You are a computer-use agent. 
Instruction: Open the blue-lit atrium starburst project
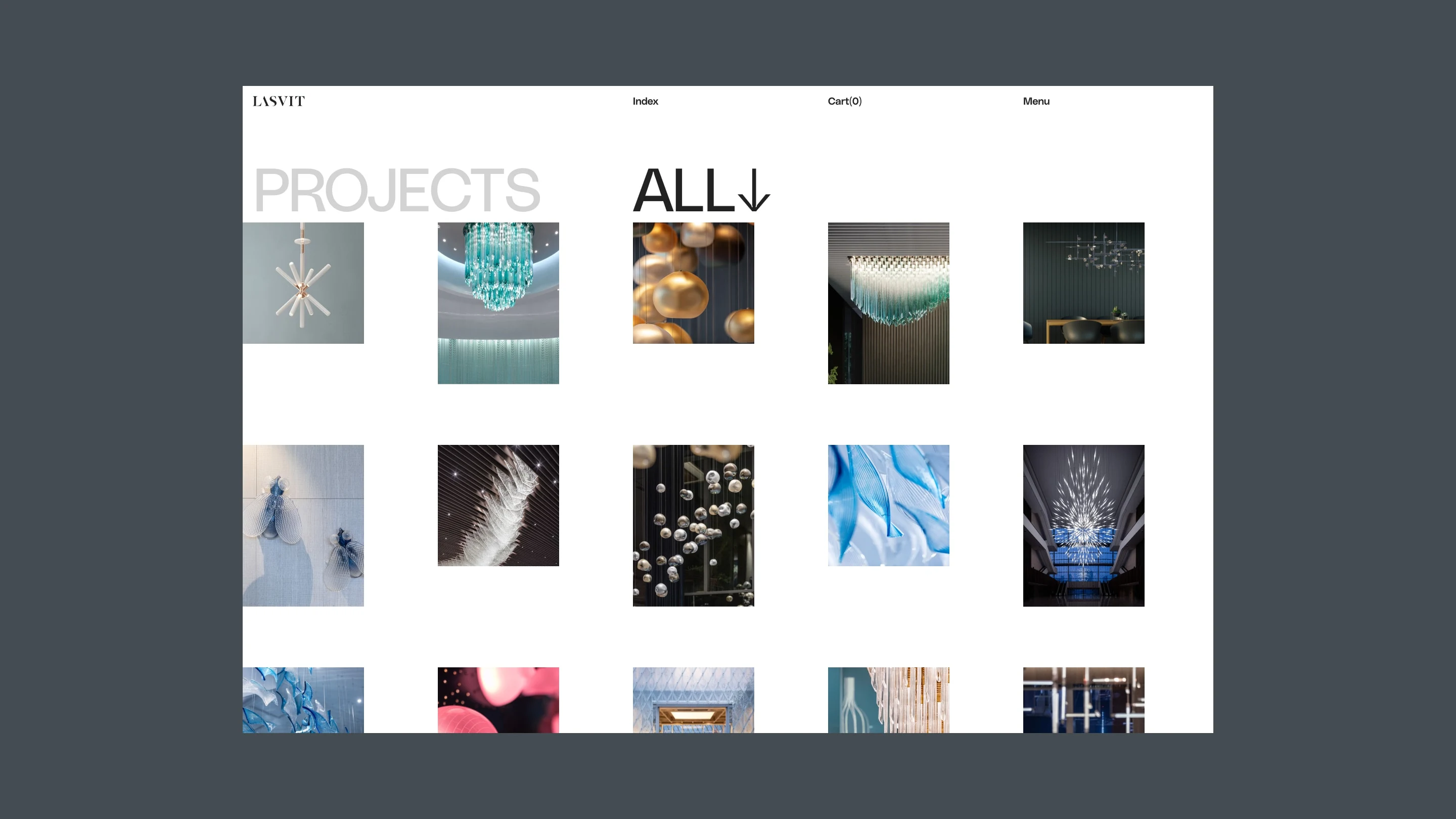pos(1083,525)
